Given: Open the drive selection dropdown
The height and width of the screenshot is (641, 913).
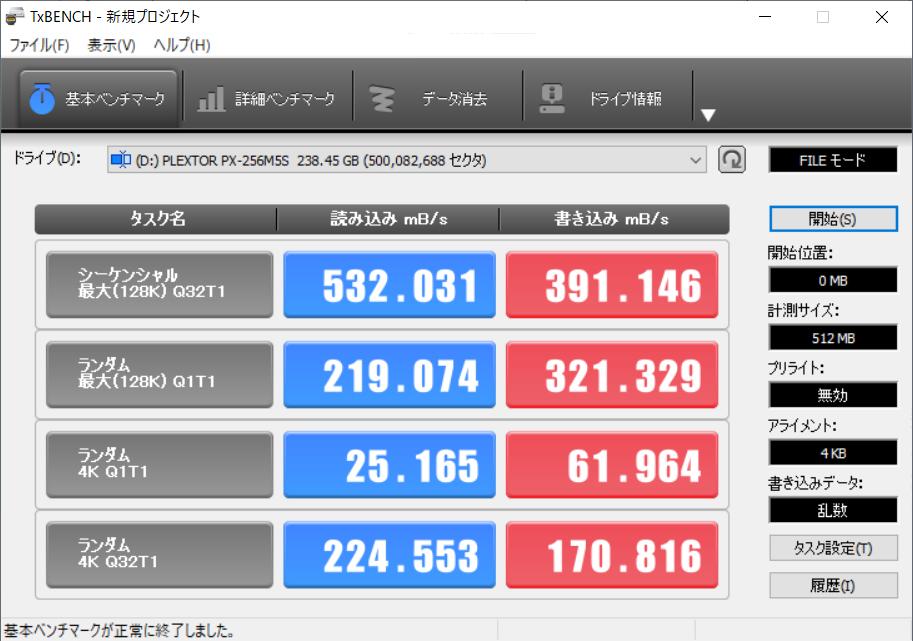Looking at the screenshot, I should [696, 160].
